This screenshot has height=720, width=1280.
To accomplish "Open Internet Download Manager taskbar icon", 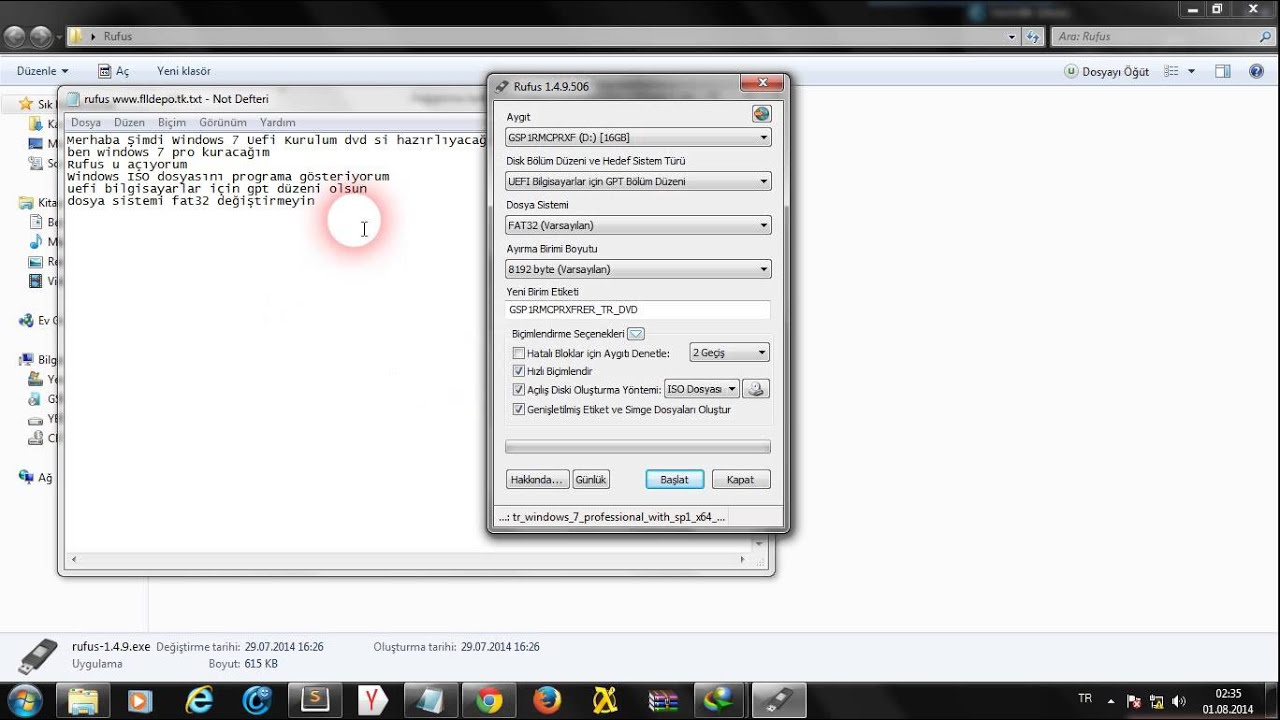I will pyautogui.click(x=720, y=700).
